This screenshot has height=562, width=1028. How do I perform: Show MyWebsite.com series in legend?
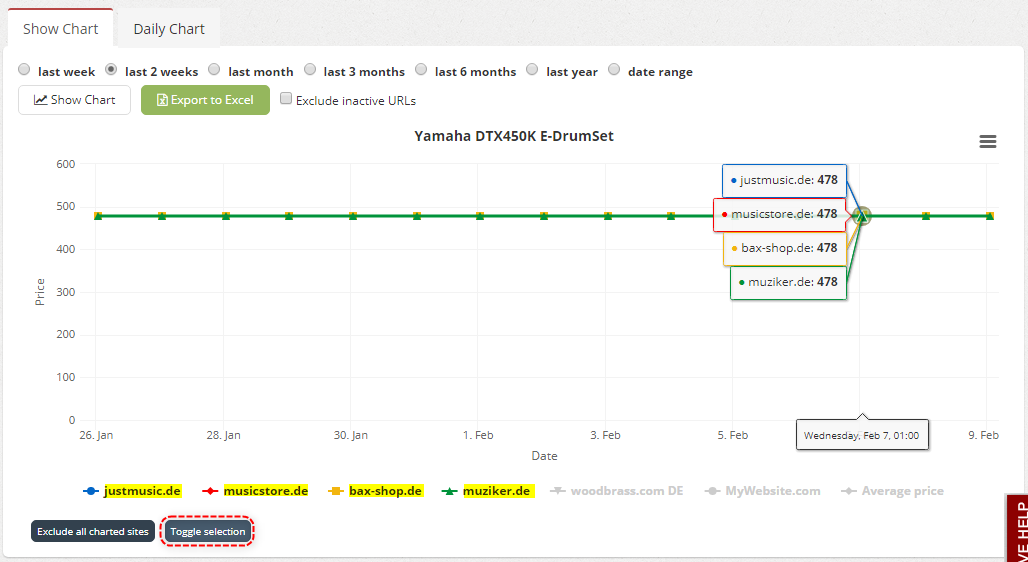coord(762,491)
